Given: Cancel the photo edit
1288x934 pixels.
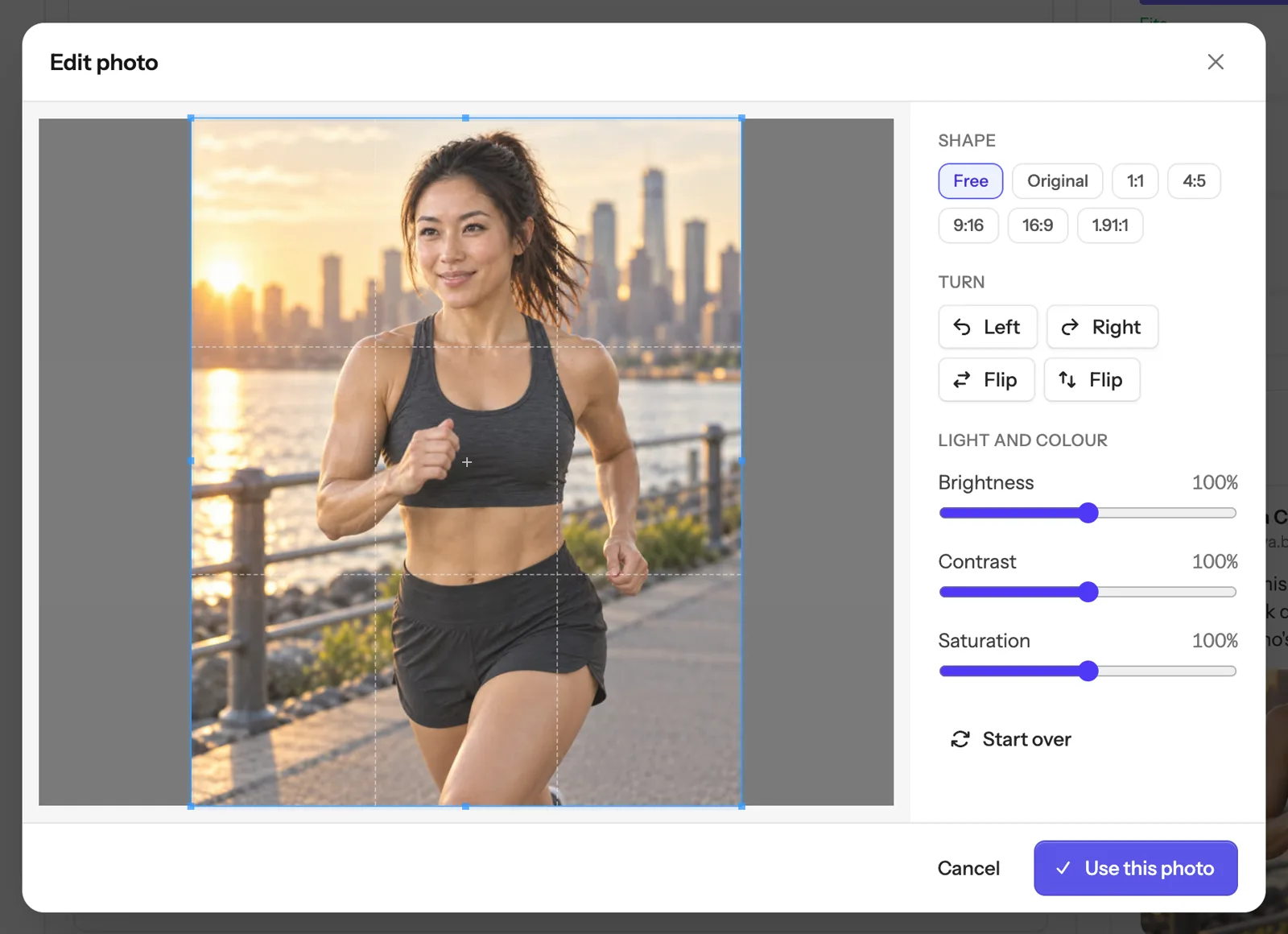Looking at the screenshot, I should [968, 868].
